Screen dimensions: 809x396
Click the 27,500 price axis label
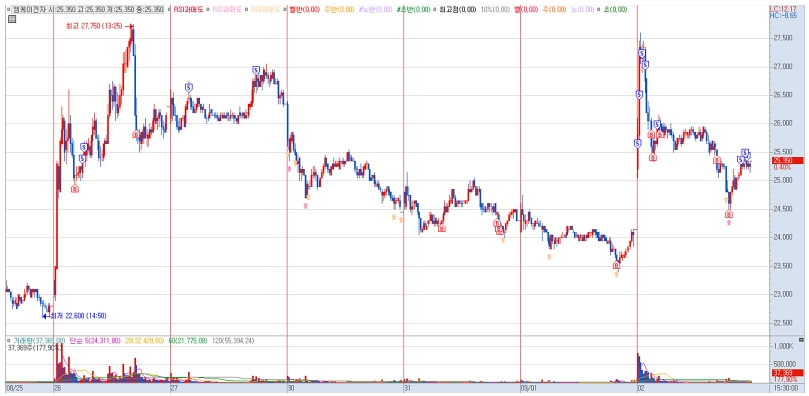(784, 39)
